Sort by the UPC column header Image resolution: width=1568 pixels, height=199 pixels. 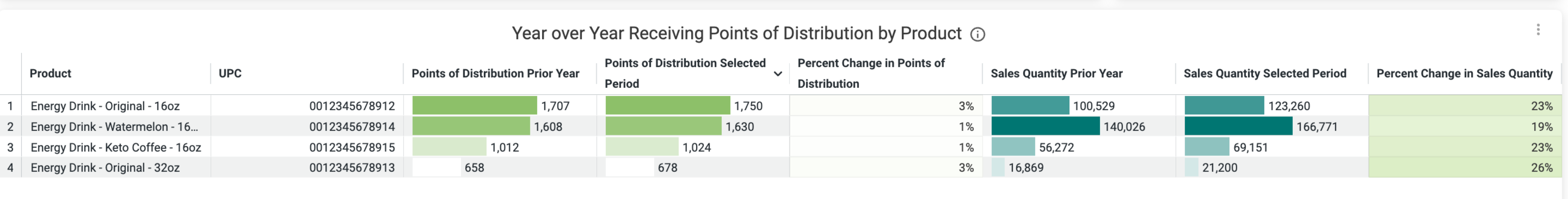point(230,73)
